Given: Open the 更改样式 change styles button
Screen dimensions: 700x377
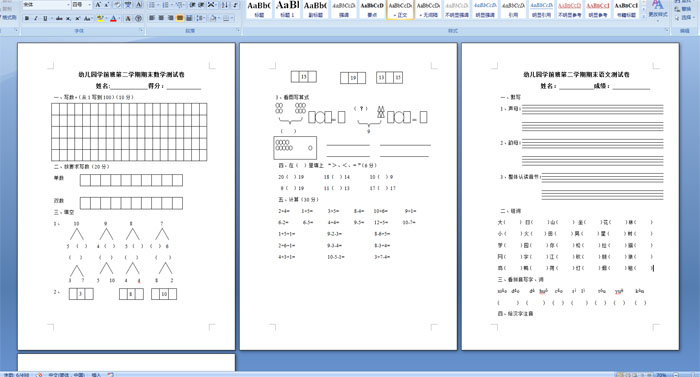Looking at the screenshot, I should 657,9.
